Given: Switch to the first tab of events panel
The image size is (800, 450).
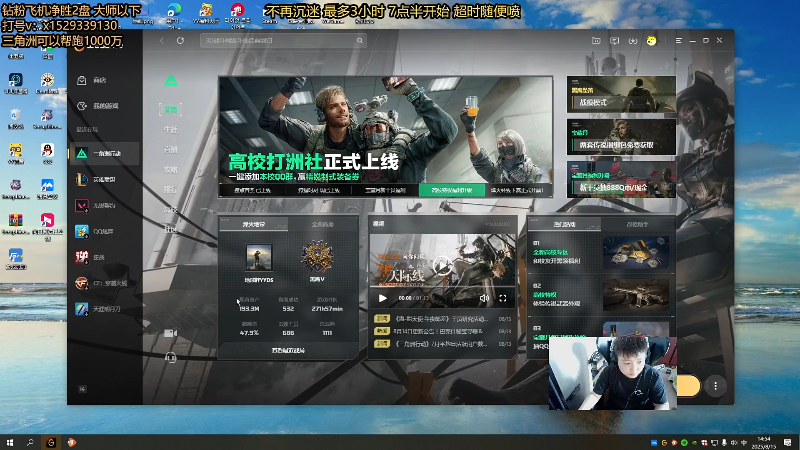Looking at the screenshot, I should point(564,224).
